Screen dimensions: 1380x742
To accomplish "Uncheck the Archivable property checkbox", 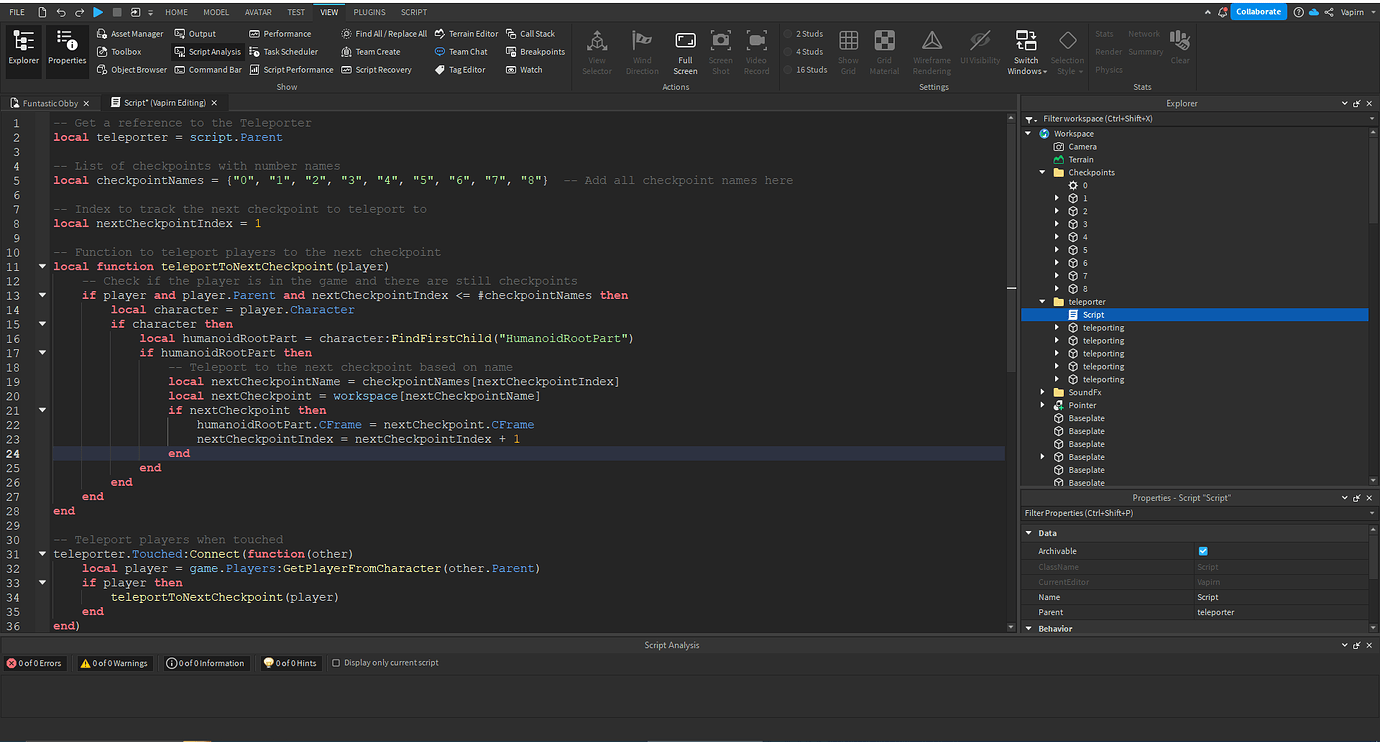I will (1203, 551).
